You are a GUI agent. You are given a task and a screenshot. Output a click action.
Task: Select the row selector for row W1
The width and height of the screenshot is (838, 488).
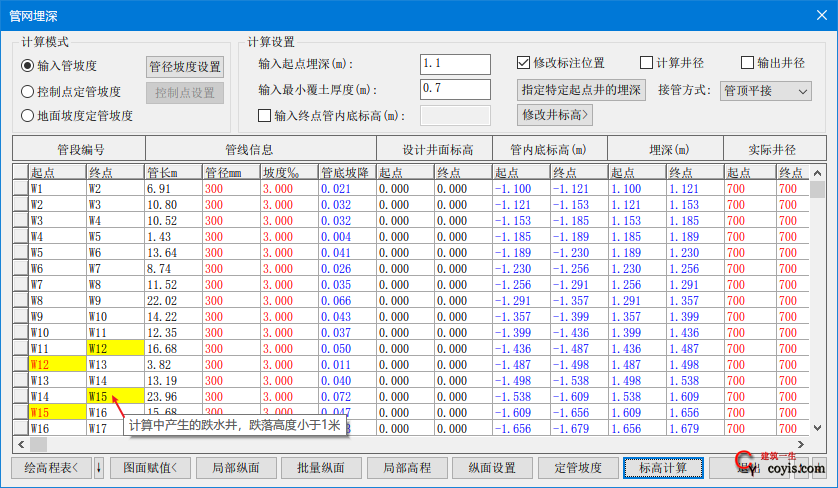point(20,188)
